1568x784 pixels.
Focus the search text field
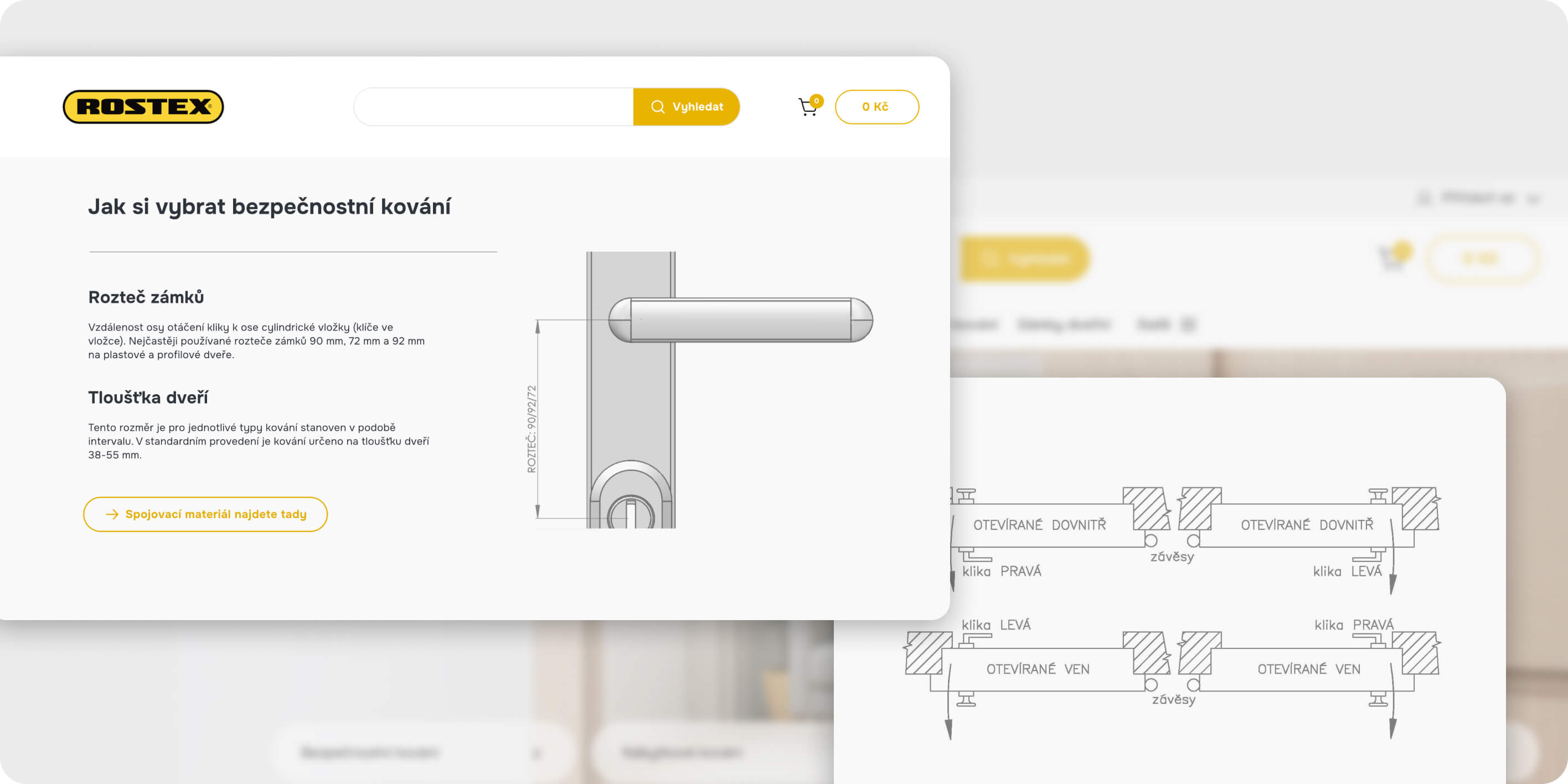point(494,106)
